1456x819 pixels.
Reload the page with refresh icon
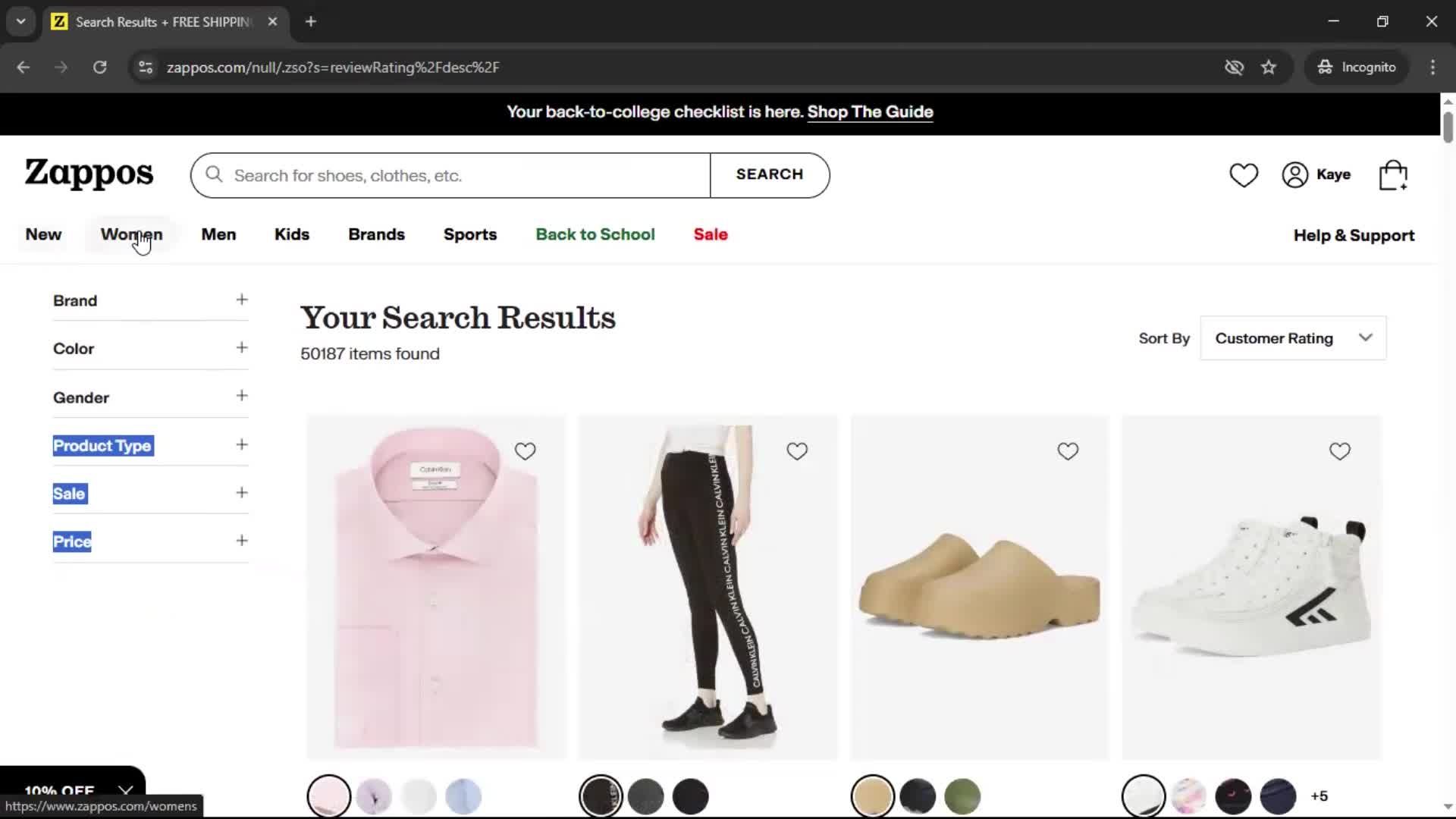(x=99, y=67)
